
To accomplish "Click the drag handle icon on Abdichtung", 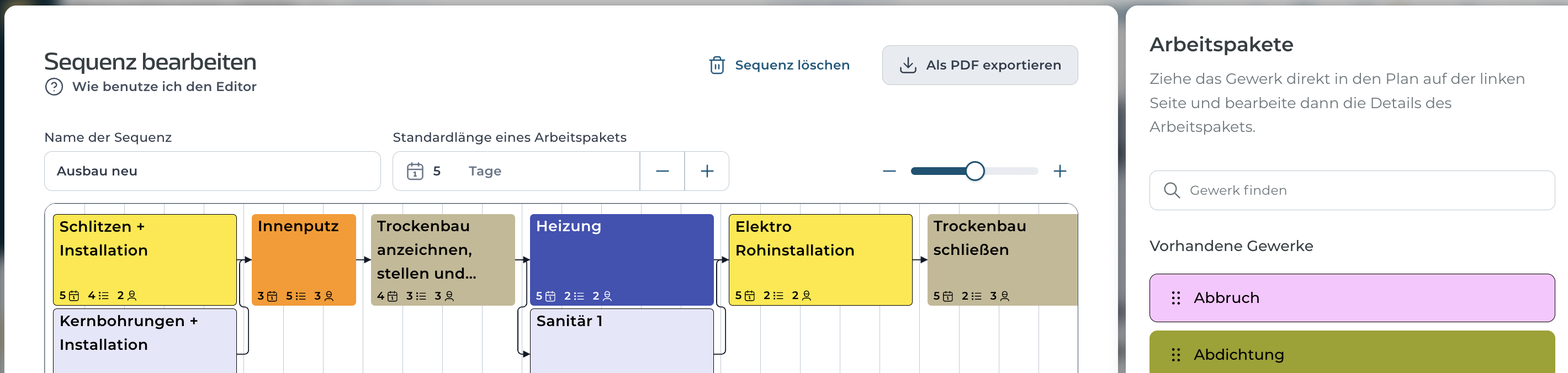I will coord(1175,355).
